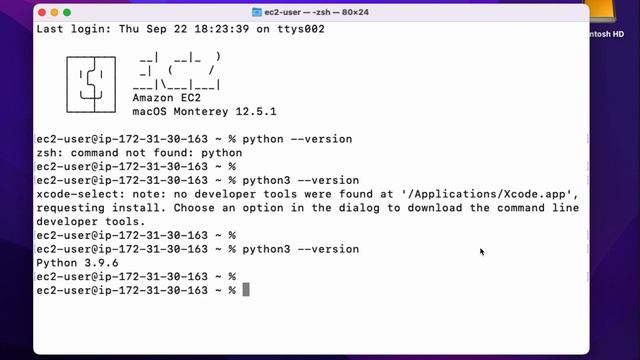Click the EC2 ASCII art banner text
640x360 pixels.
click(177, 71)
